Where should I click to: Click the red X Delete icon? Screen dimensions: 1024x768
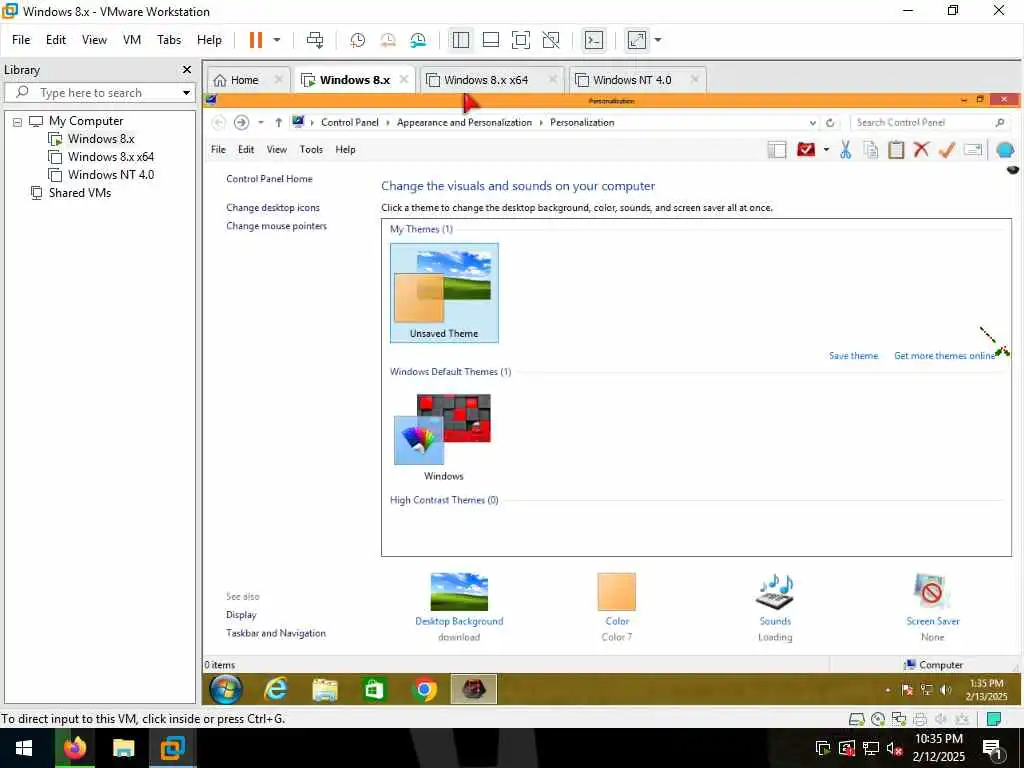coord(921,150)
